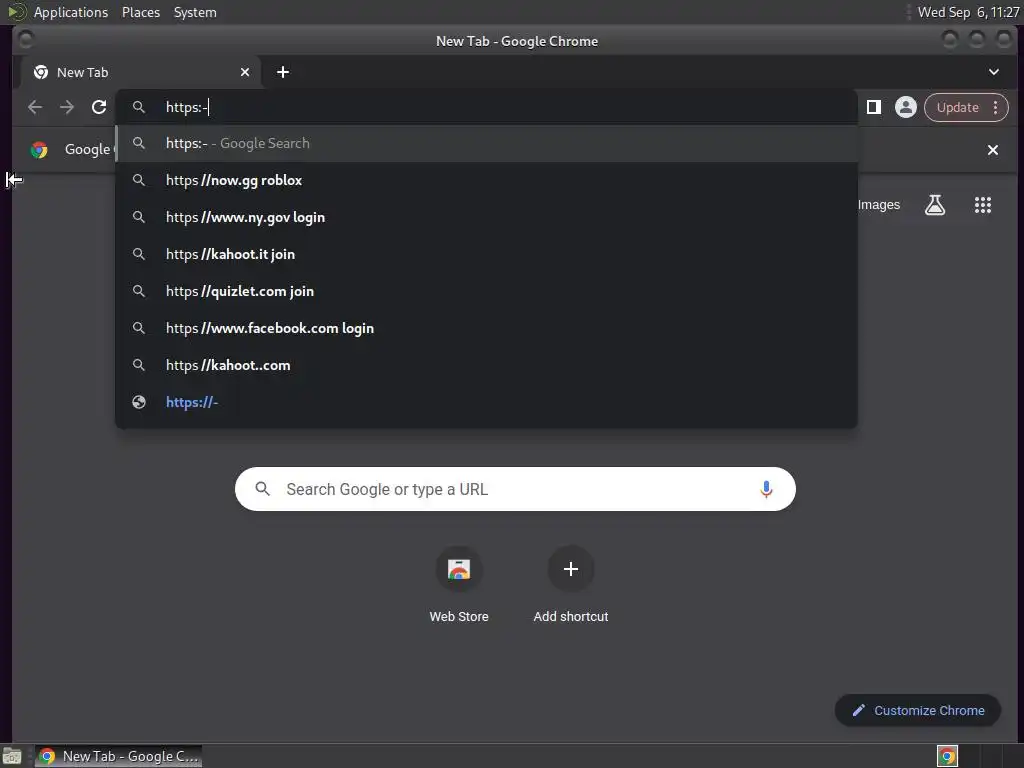The width and height of the screenshot is (1024, 768).
Task: Click the Chrome workspace icon in the bottom panel
Action: [947, 756]
